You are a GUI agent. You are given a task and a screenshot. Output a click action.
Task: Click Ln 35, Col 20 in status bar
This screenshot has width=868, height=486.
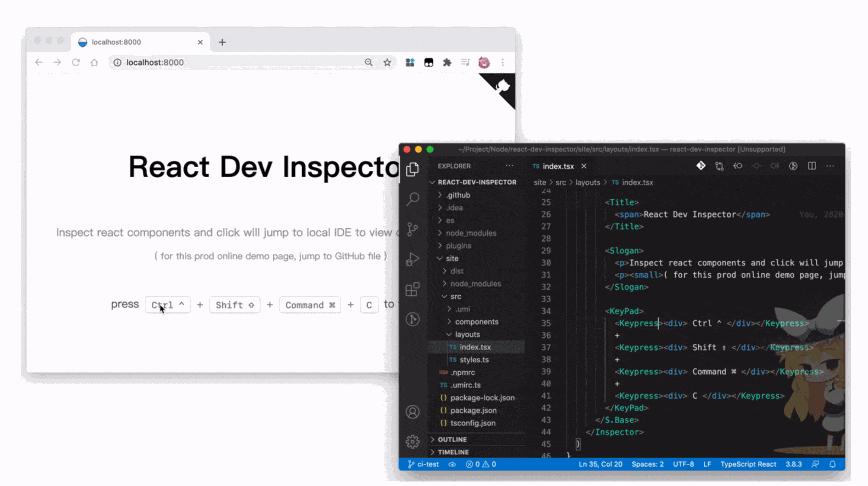(600, 464)
